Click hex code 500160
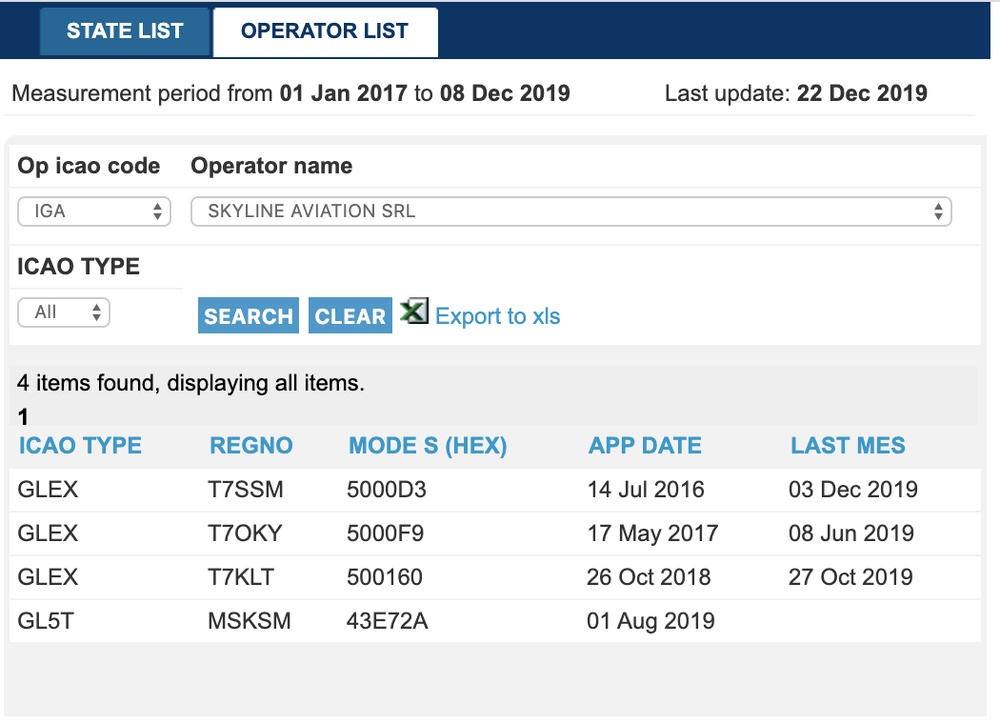Viewport: 1000px width, 724px height. (x=385, y=577)
